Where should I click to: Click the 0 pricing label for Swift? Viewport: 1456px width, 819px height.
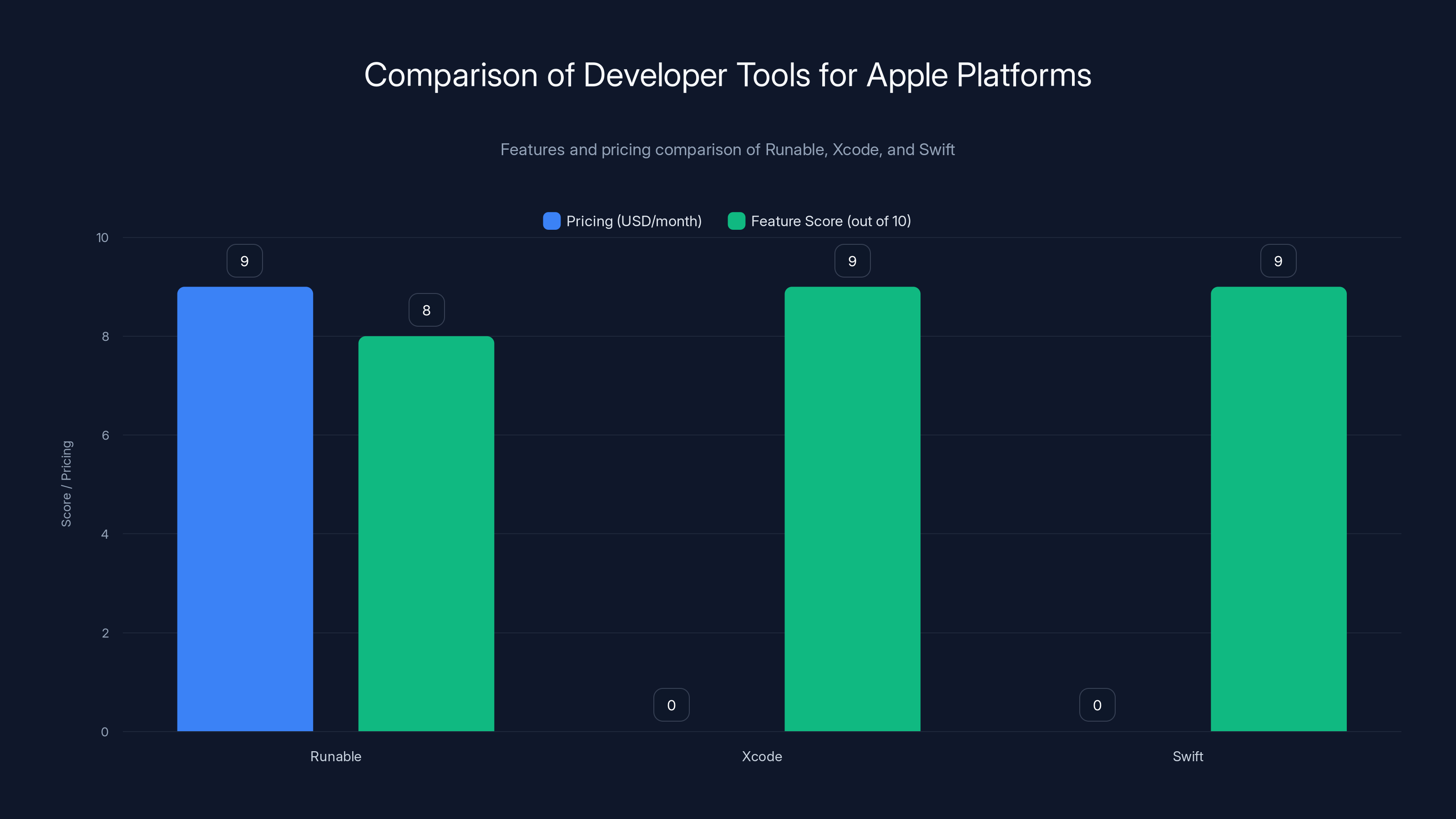[x=1097, y=705]
